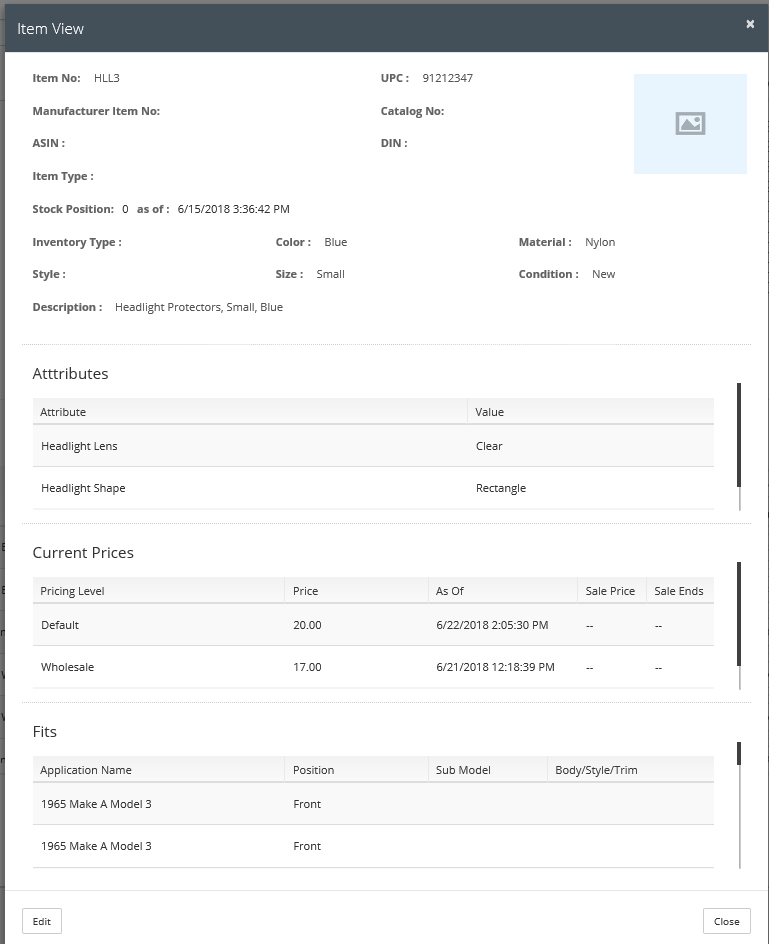The width and height of the screenshot is (769, 944).
Task: Click the Attributes table scrollbar
Action: pyautogui.click(x=739, y=447)
